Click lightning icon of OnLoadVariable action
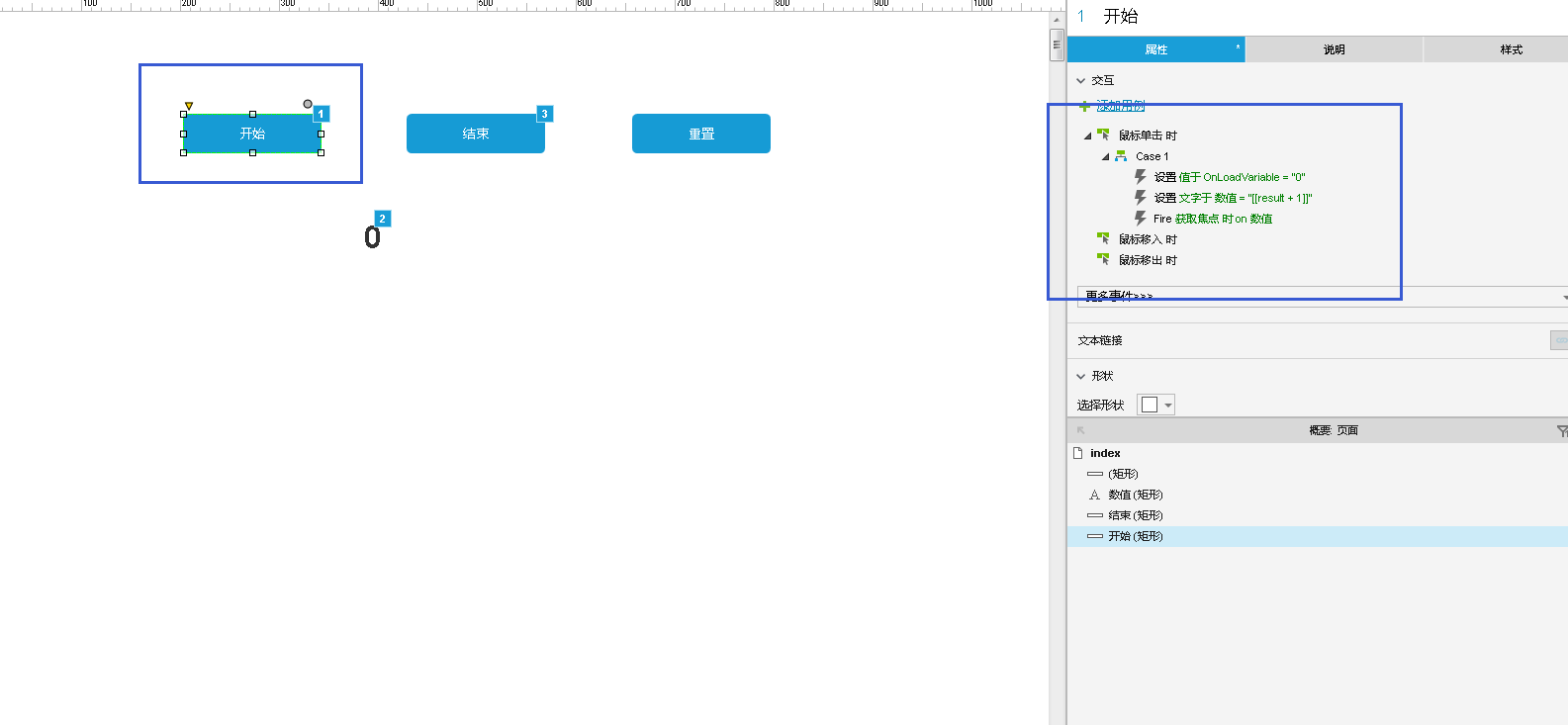 click(x=1140, y=176)
